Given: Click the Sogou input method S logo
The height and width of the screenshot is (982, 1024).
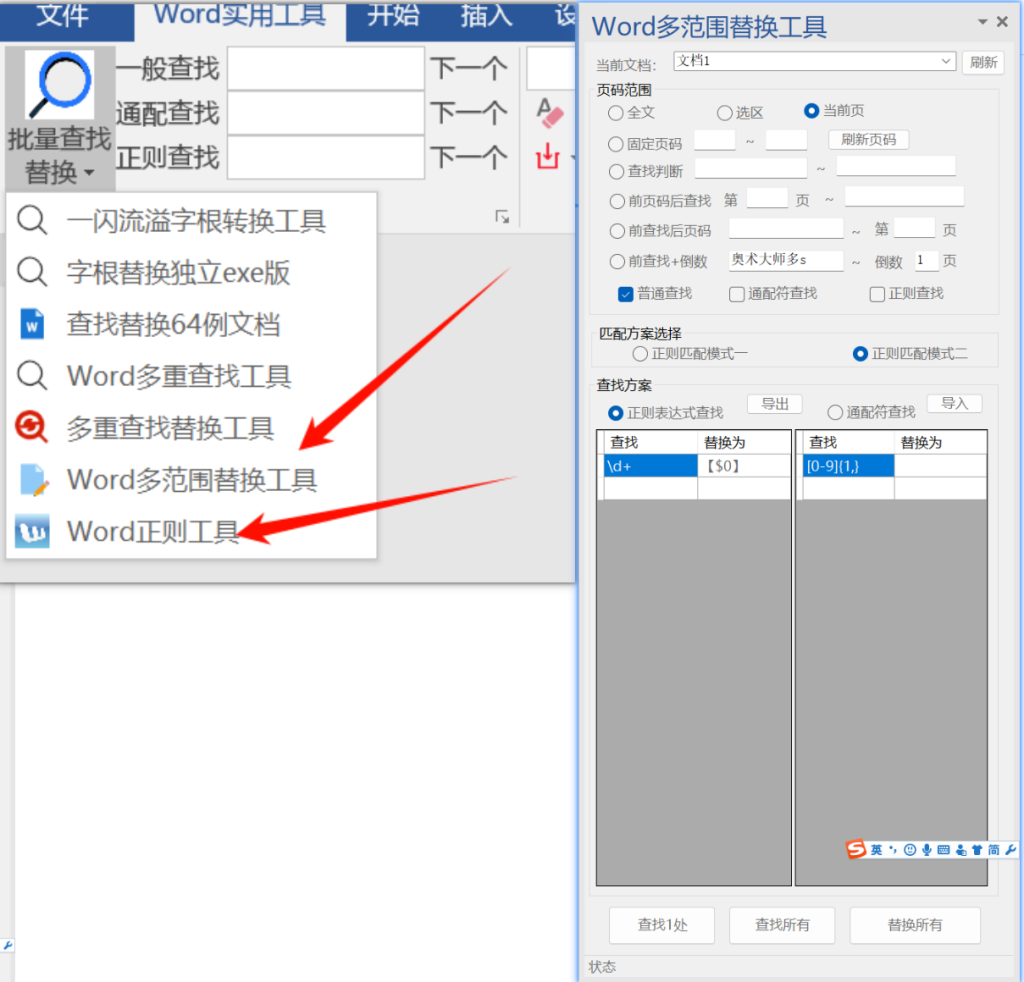Looking at the screenshot, I should pos(856,849).
